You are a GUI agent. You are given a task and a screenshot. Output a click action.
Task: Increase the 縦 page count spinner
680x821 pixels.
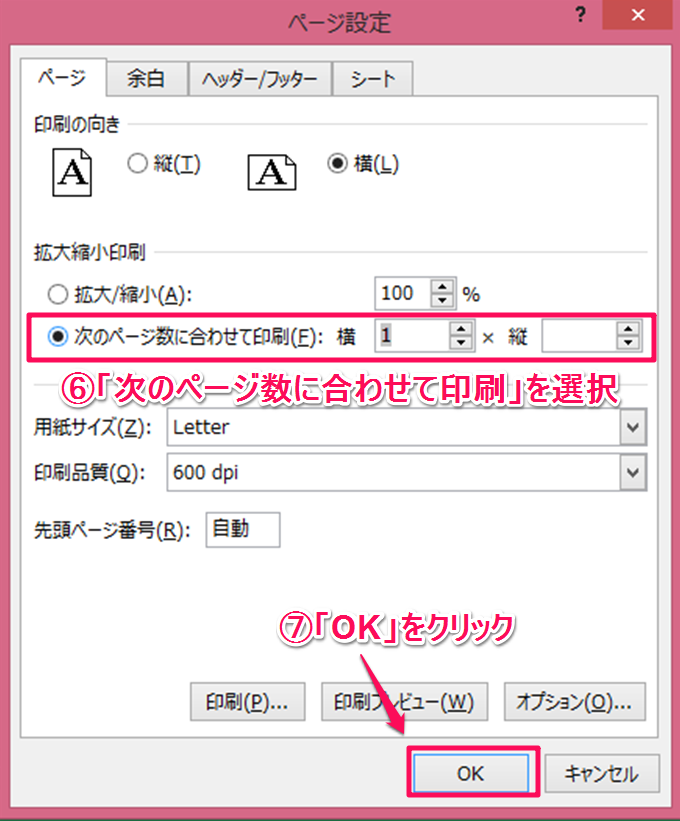tap(628, 329)
